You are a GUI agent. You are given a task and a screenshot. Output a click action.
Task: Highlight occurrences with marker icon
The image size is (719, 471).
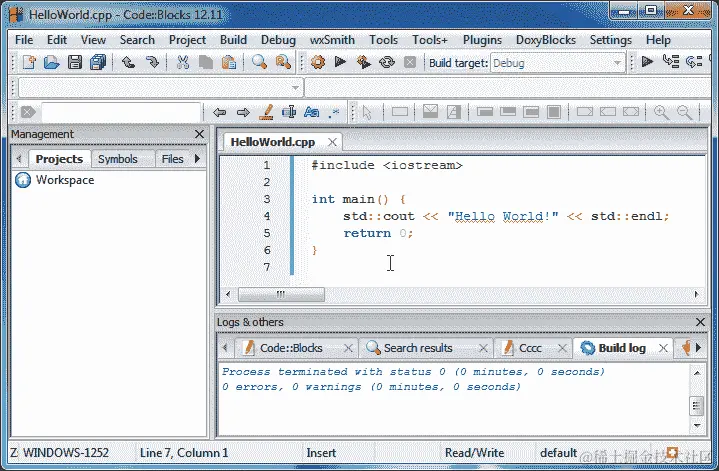(x=266, y=112)
